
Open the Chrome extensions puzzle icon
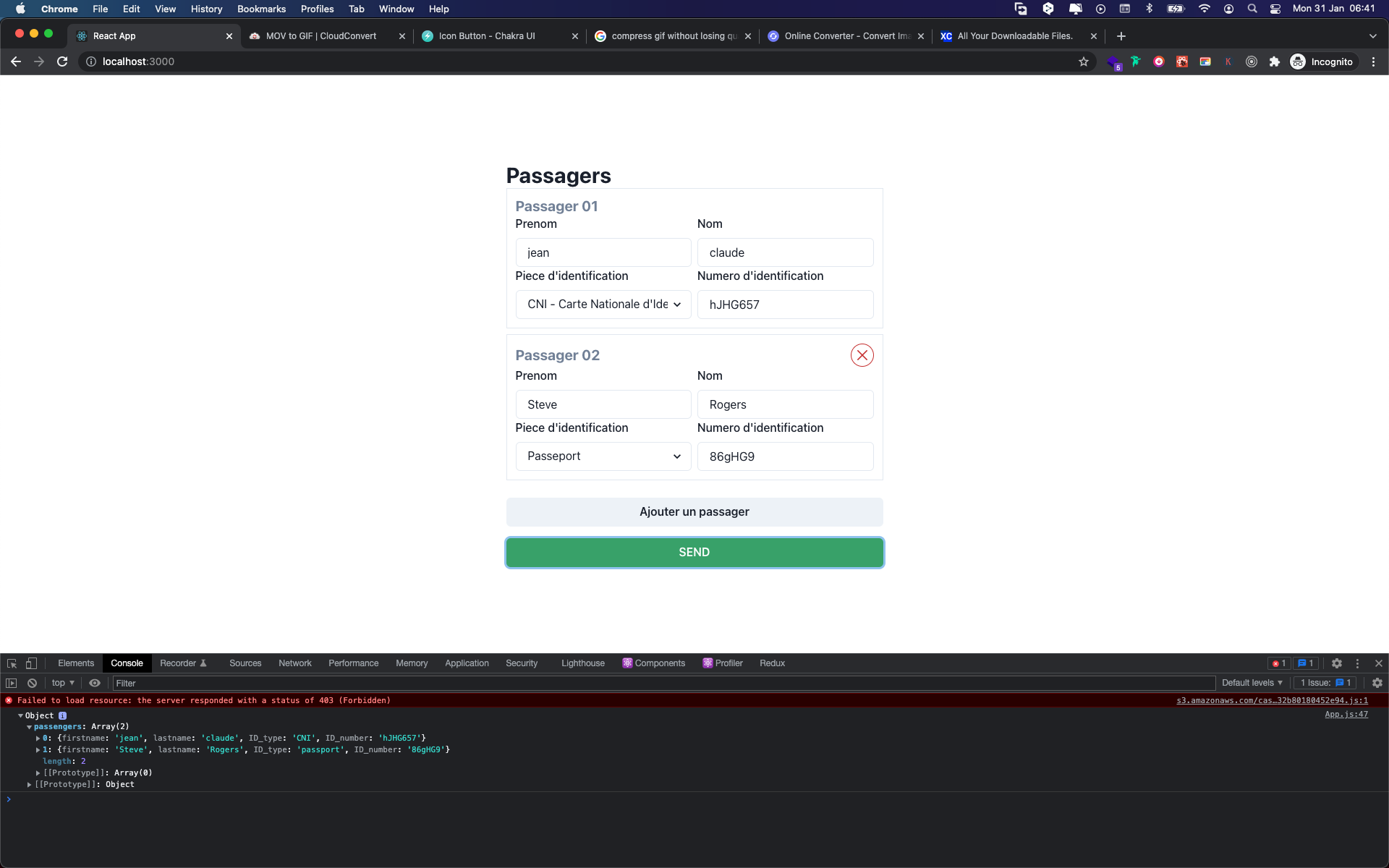pyautogui.click(x=1274, y=61)
